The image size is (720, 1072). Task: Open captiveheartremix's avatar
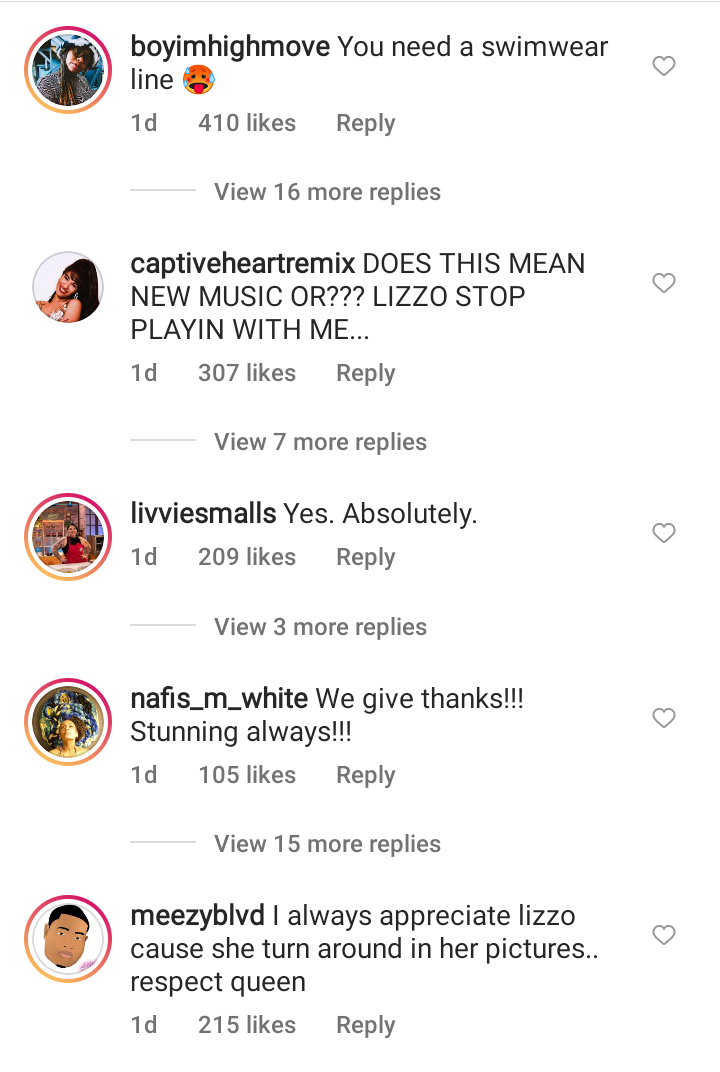[68, 287]
